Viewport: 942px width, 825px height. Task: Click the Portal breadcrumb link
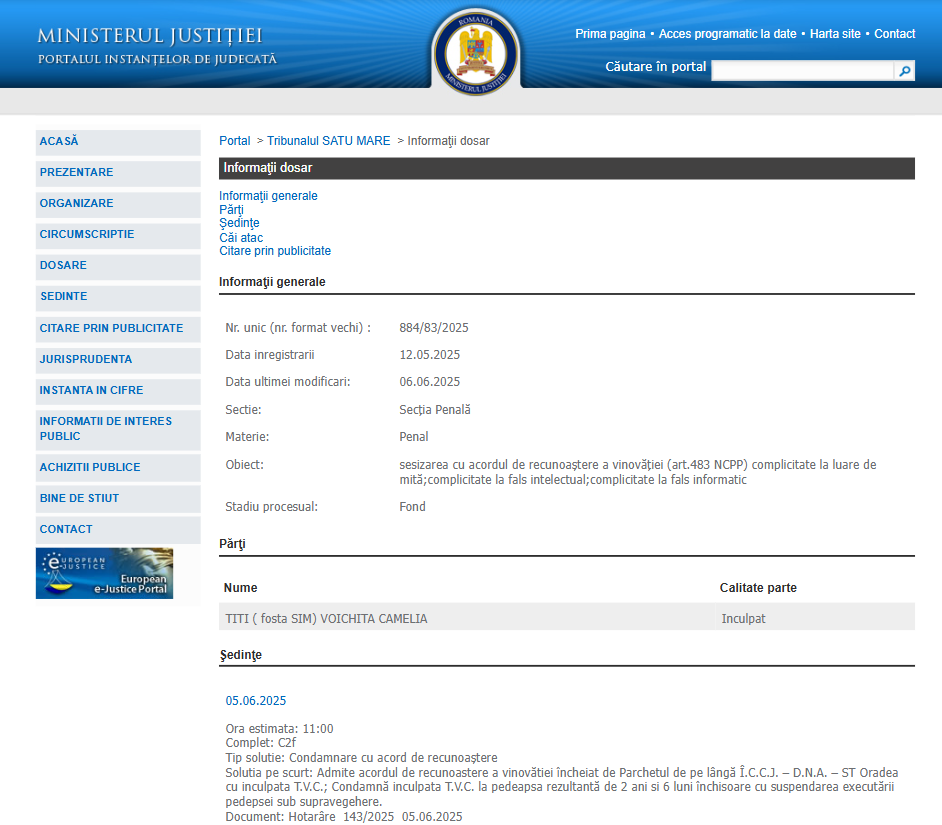[x=235, y=141]
